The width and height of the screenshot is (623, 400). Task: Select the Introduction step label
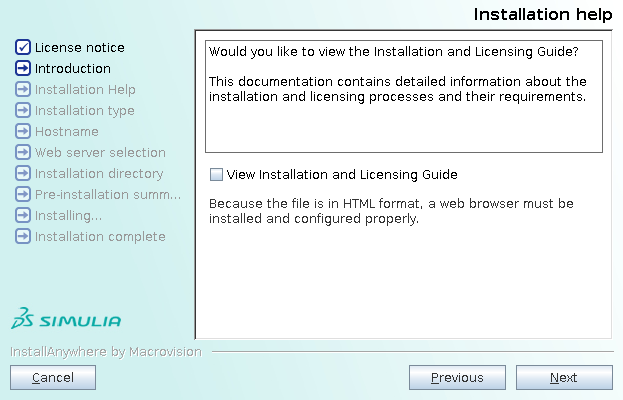click(73, 68)
